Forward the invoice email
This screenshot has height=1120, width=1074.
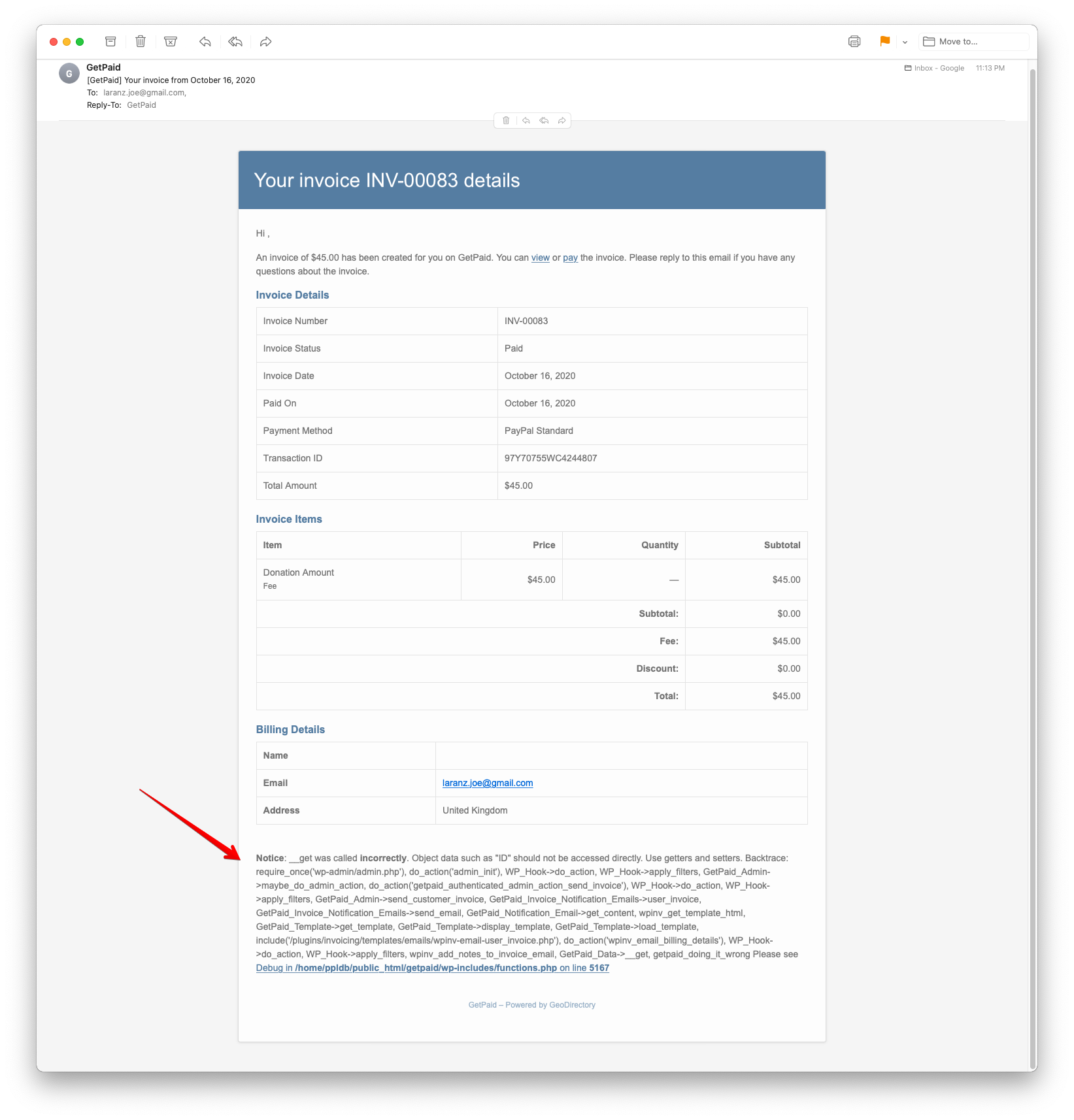pyautogui.click(x=265, y=41)
